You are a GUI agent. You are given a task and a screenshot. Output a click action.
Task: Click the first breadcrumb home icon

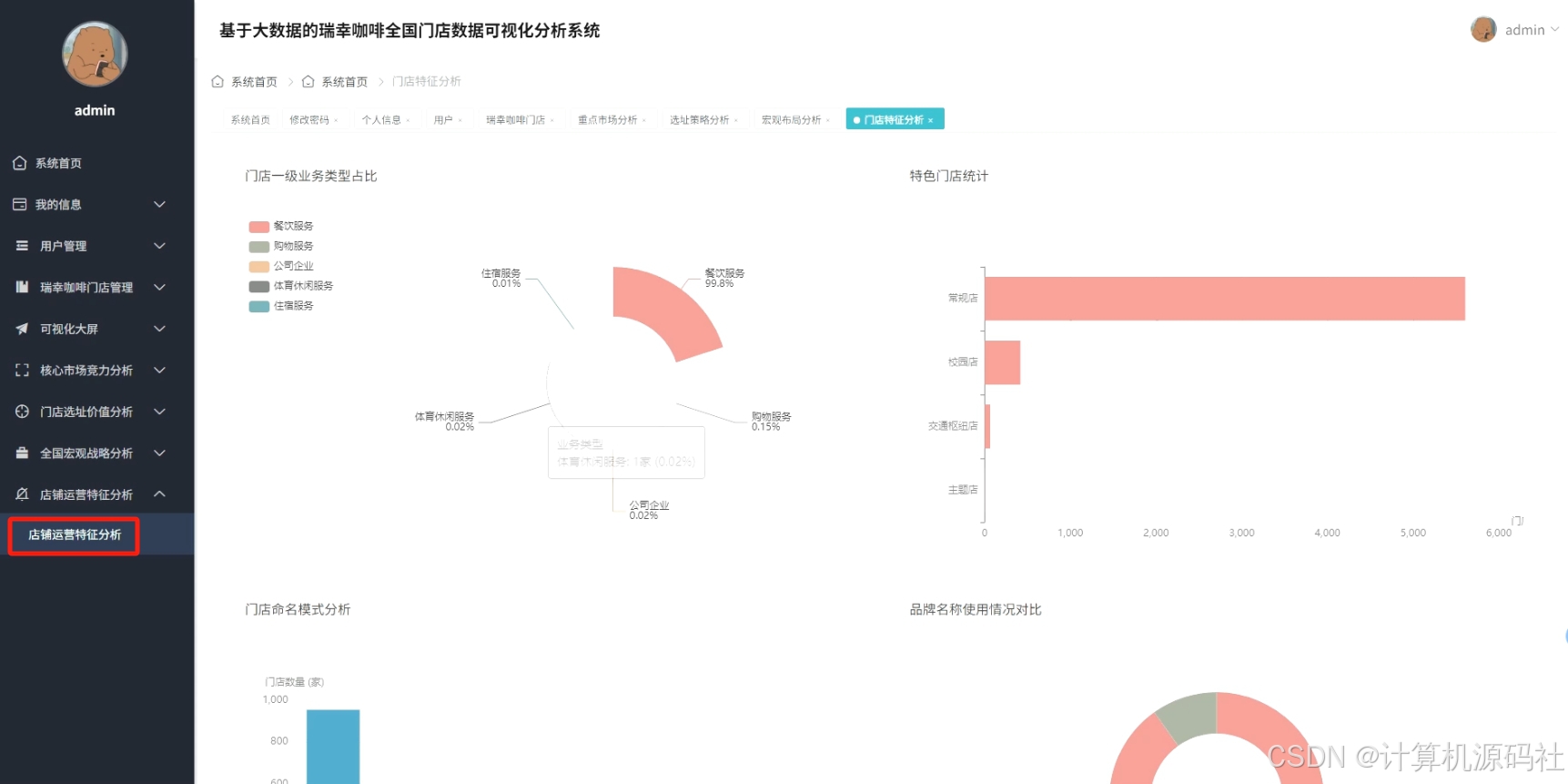coord(217,82)
